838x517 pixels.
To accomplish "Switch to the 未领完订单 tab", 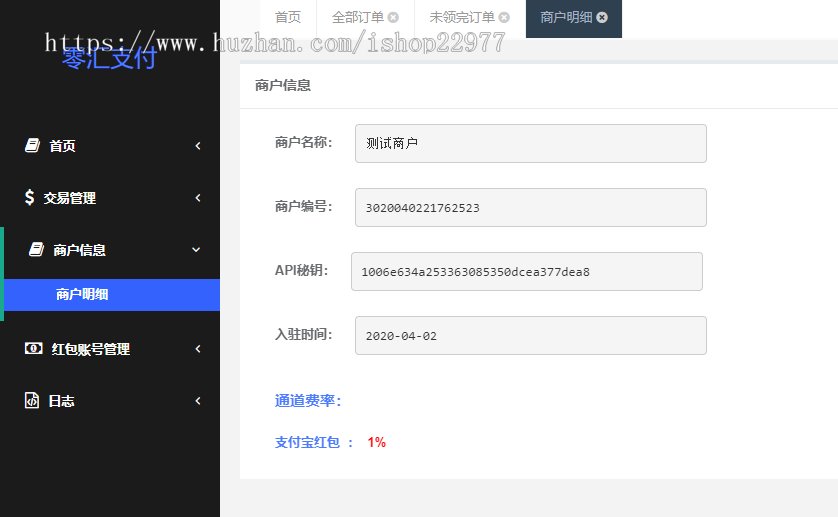I will pos(462,18).
